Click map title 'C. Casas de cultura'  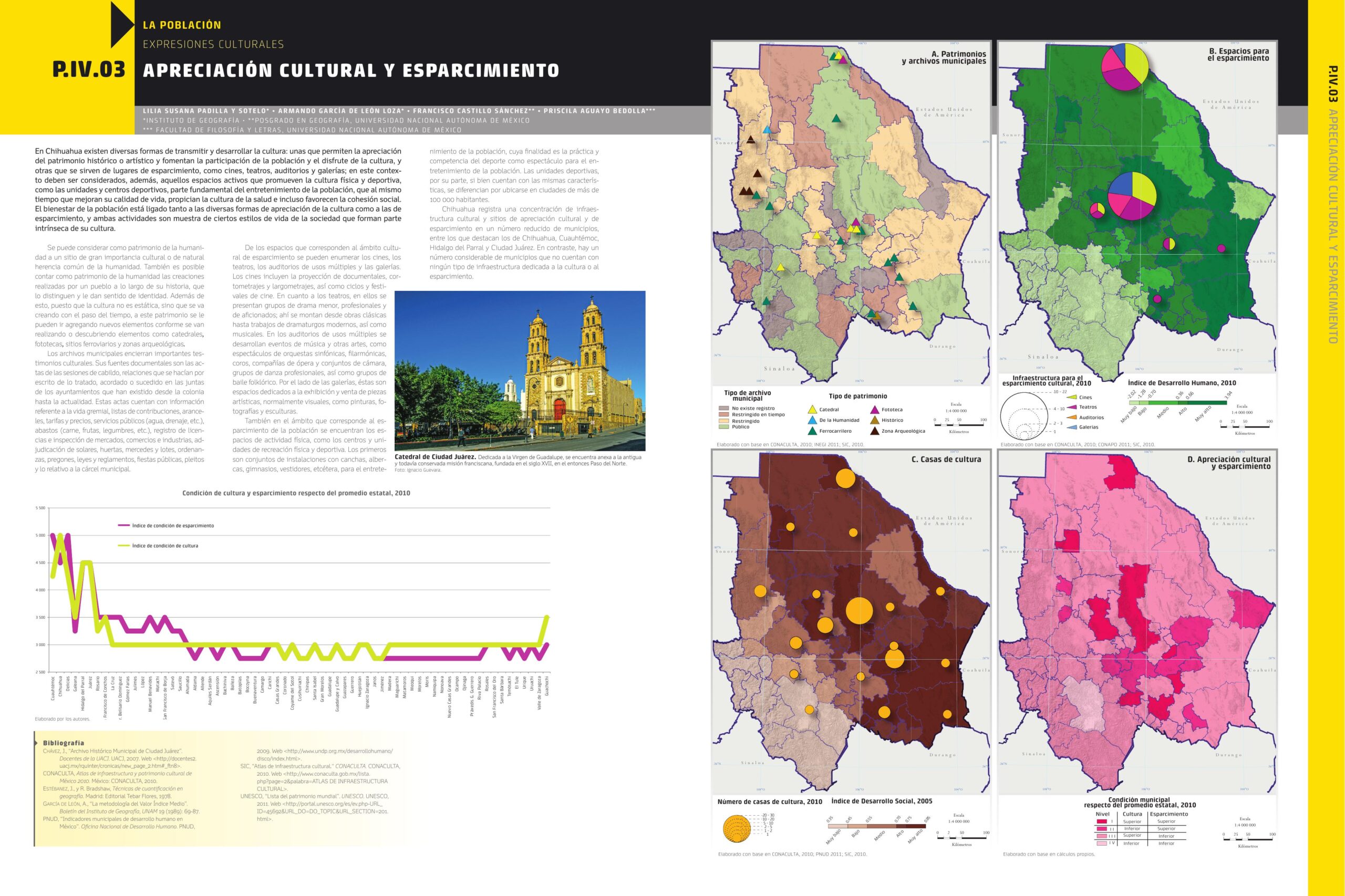[x=946, y=459]
